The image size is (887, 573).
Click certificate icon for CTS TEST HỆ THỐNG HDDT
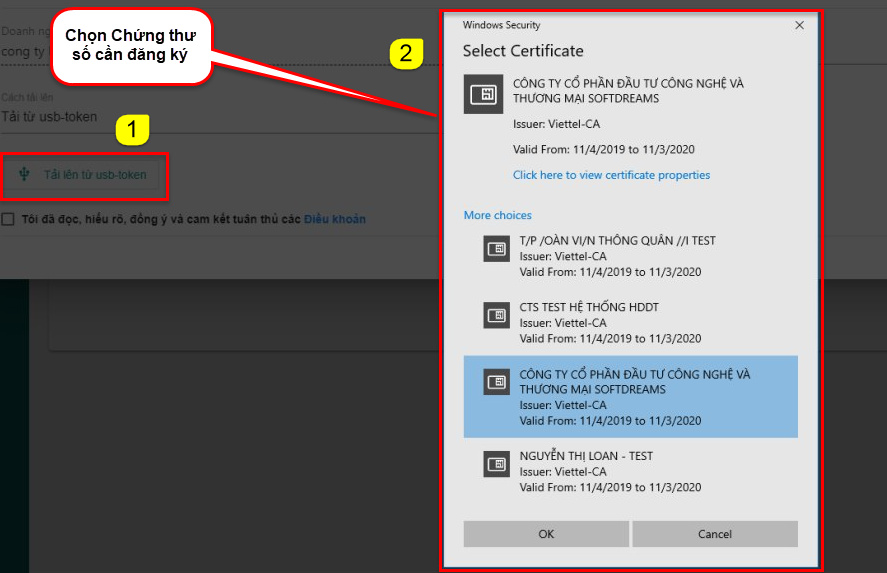pyautogui.click(x=496, y=315)
